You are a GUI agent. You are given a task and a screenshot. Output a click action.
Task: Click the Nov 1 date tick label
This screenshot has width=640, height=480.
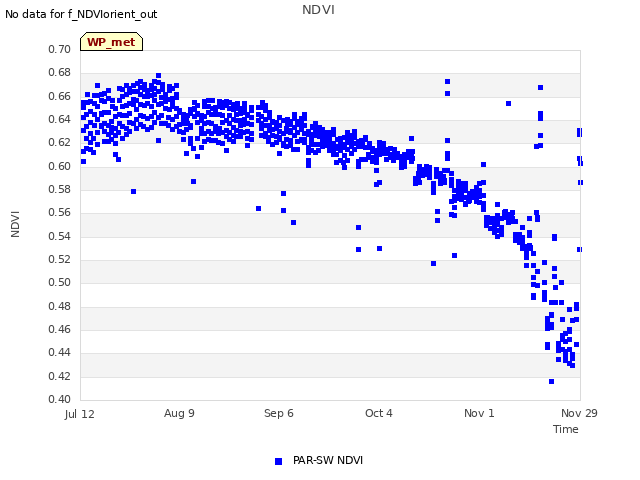click(479, 413)
